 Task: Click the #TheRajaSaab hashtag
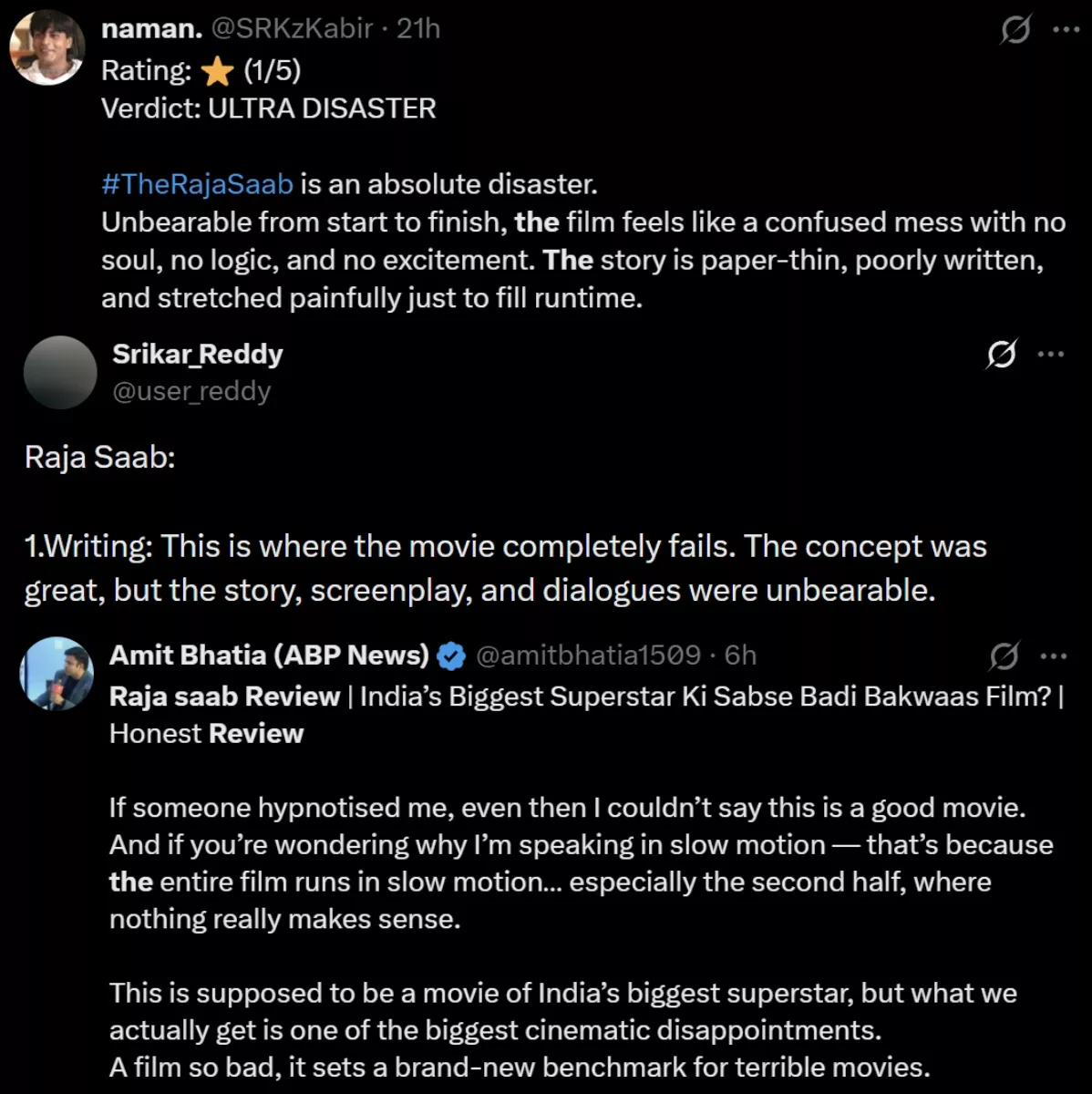[197, 184]
